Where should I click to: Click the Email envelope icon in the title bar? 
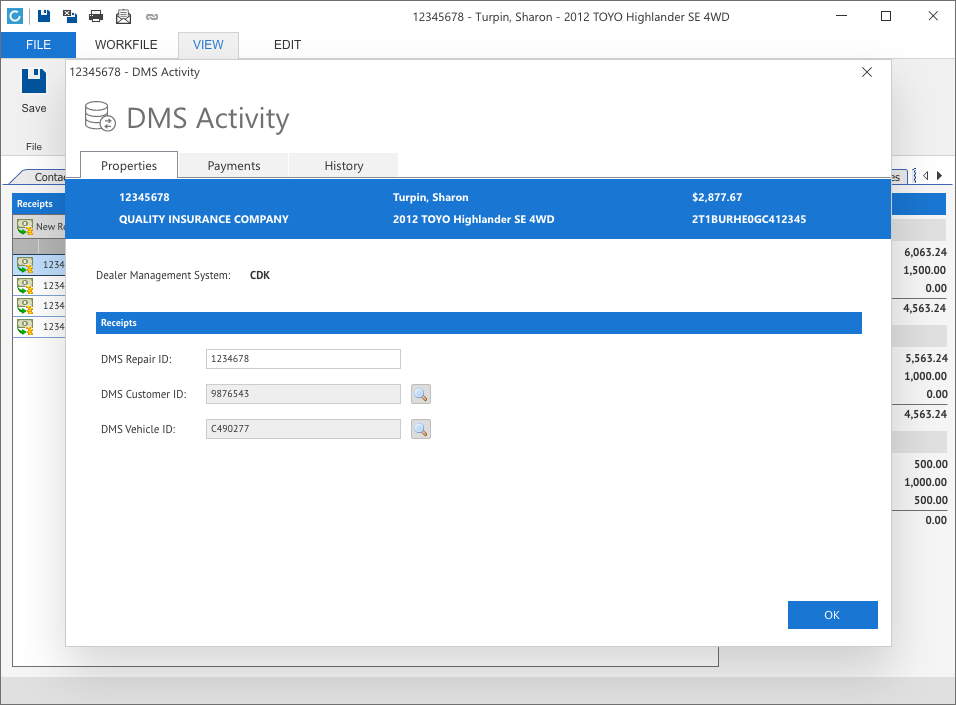point(123,16)
